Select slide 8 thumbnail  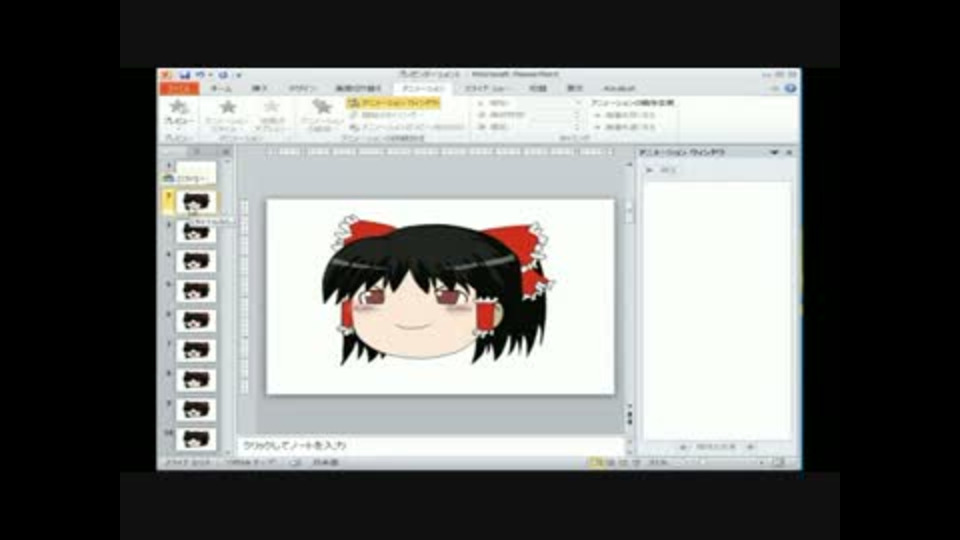pyautogui.click(x=196, y=380)
